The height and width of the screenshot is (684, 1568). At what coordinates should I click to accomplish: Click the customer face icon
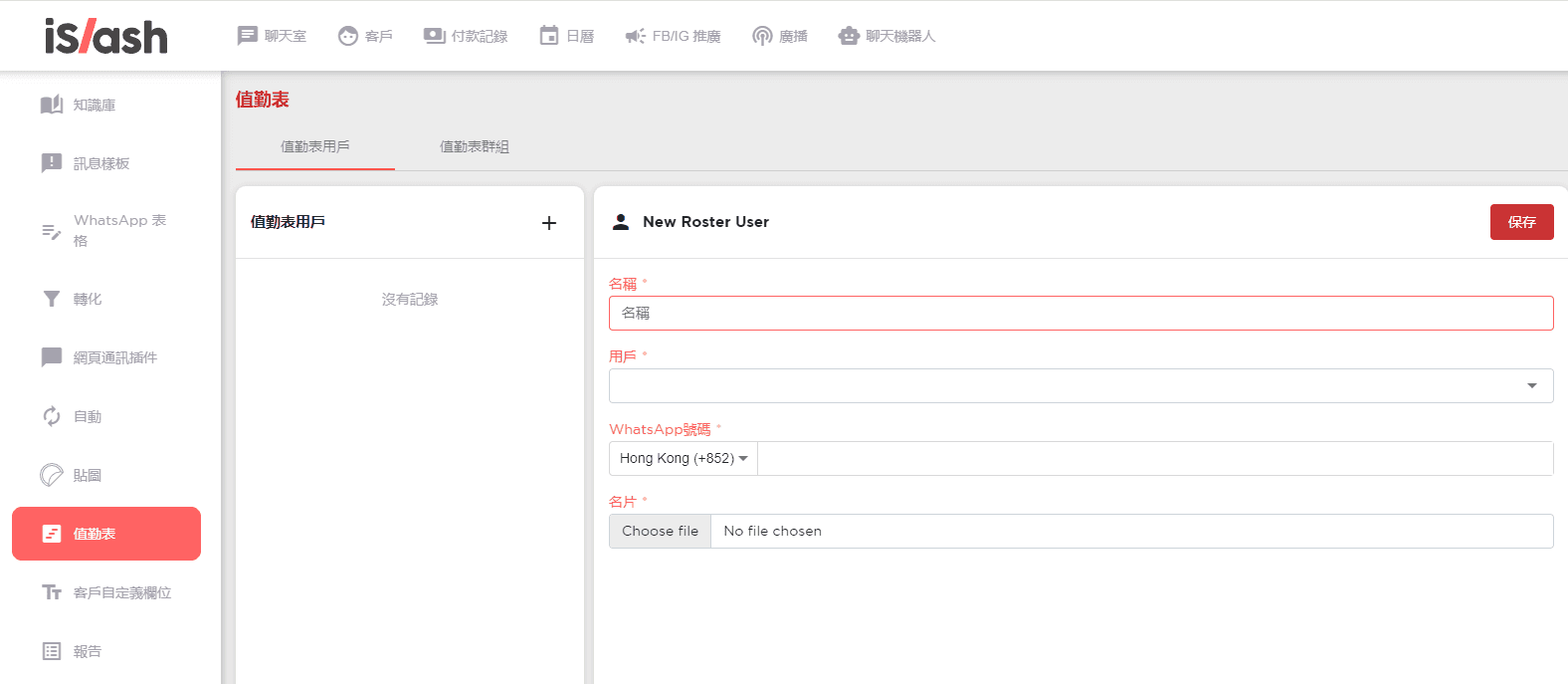tap(347, 36)
